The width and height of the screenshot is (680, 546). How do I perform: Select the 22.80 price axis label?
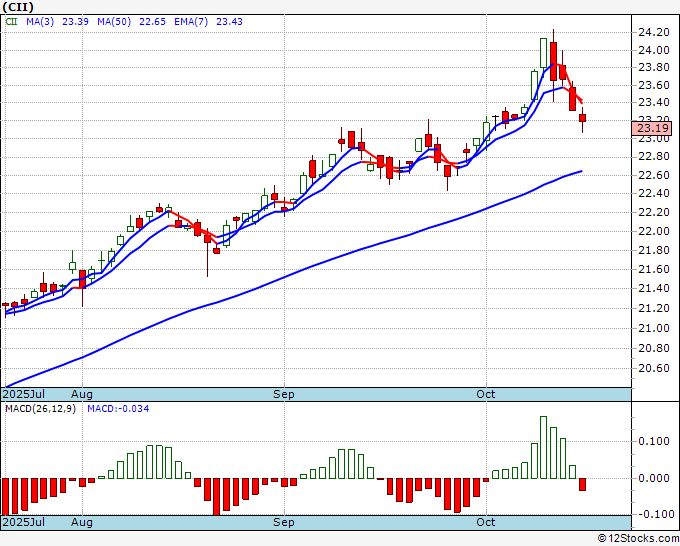point(654,157)
